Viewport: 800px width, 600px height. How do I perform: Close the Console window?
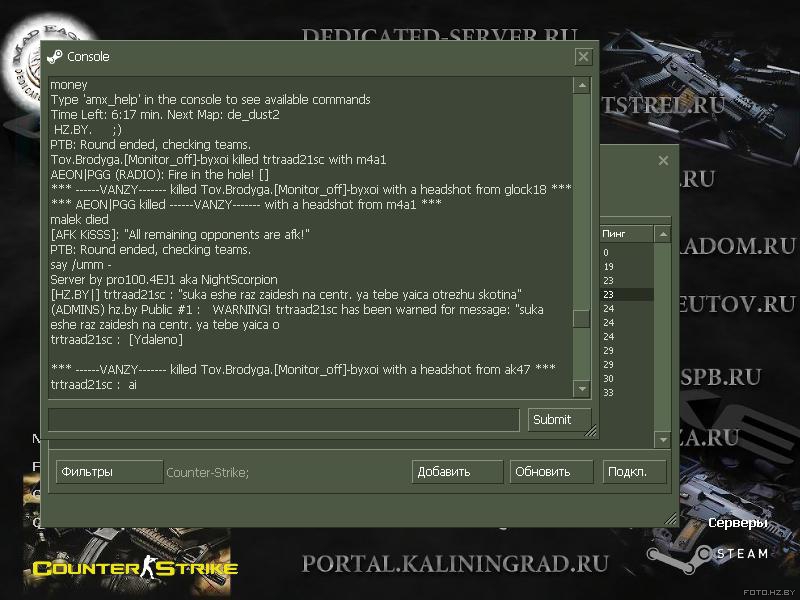(x=583, y=57)
